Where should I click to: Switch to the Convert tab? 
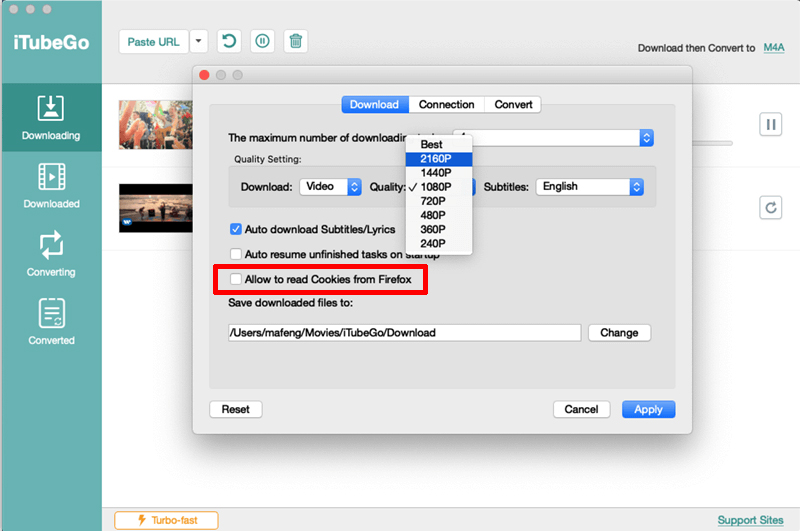pos(513,105)
